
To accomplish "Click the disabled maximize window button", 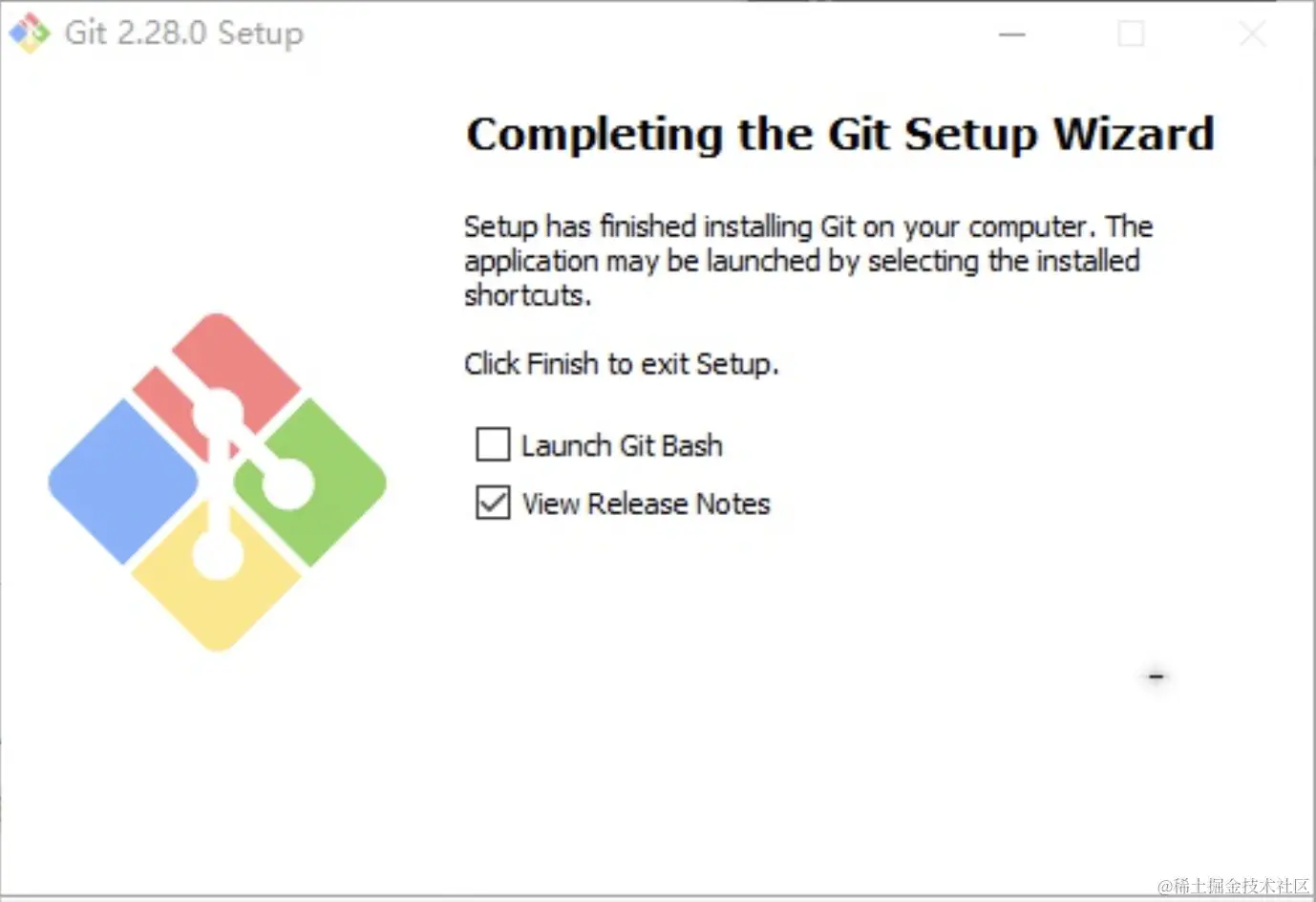I will pos(1131,34).
